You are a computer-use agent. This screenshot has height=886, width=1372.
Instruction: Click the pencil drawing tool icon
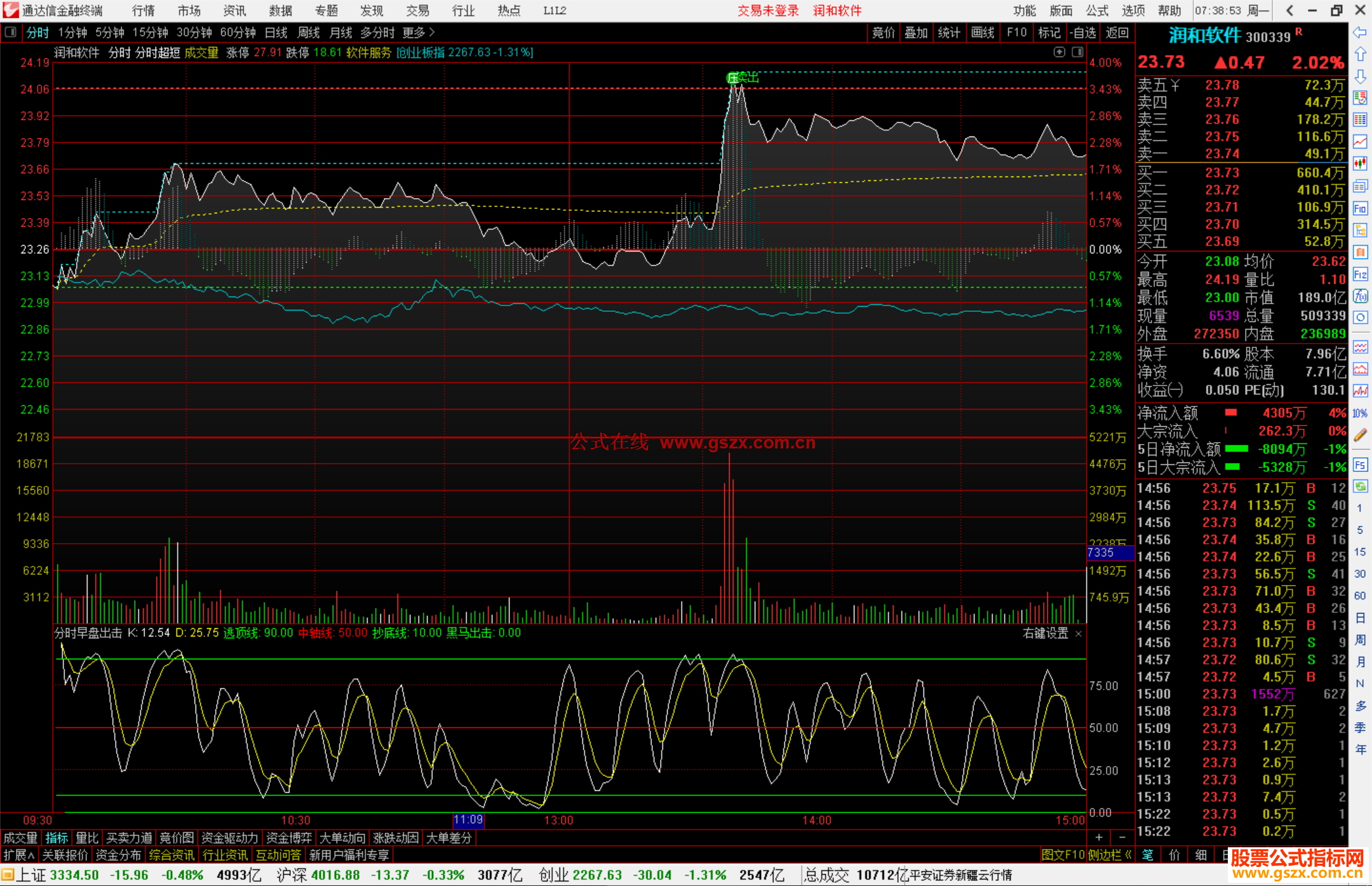(x=1360, y=435)
